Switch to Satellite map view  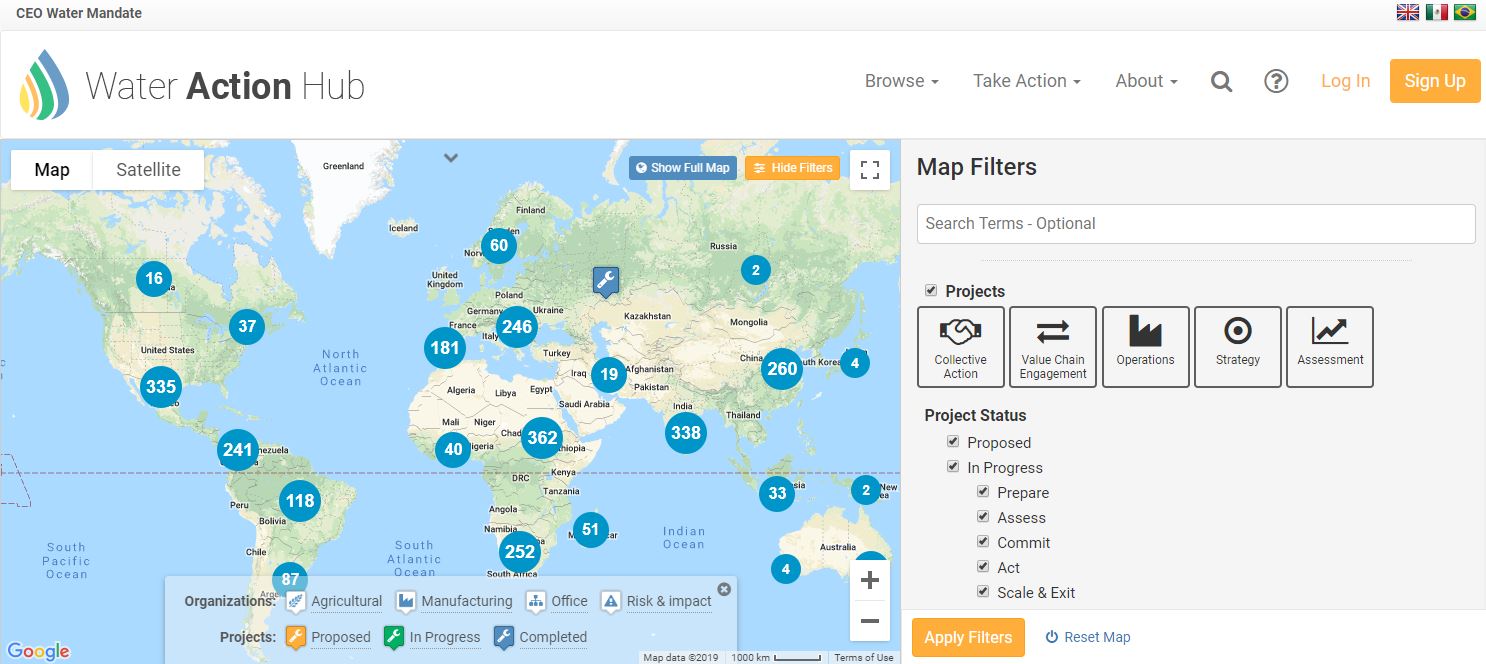(148, 170)
